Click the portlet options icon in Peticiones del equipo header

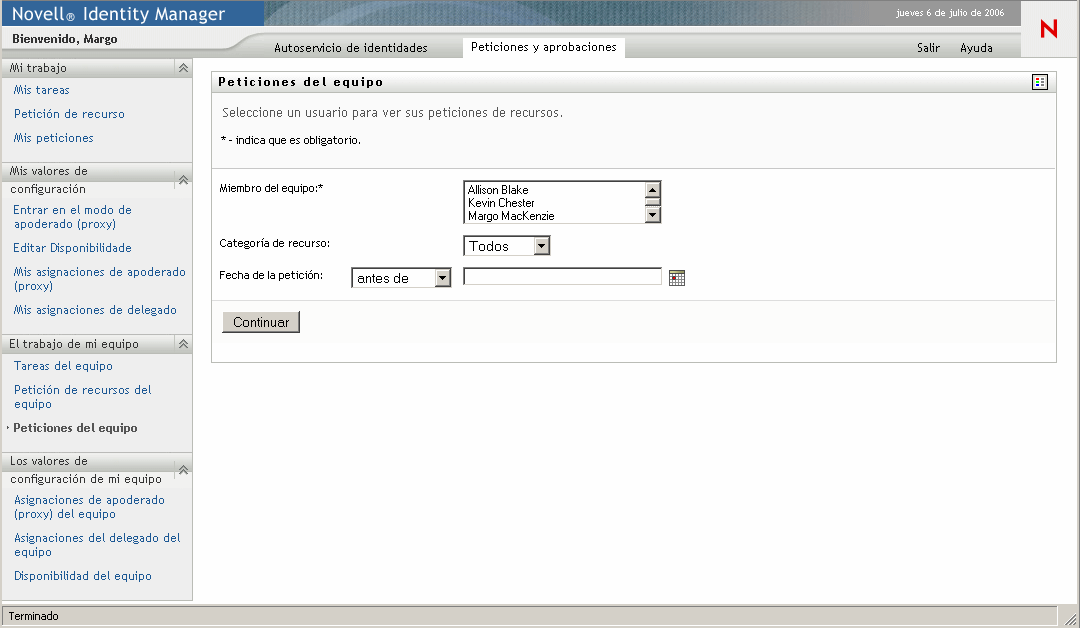tap(1039, 82)
